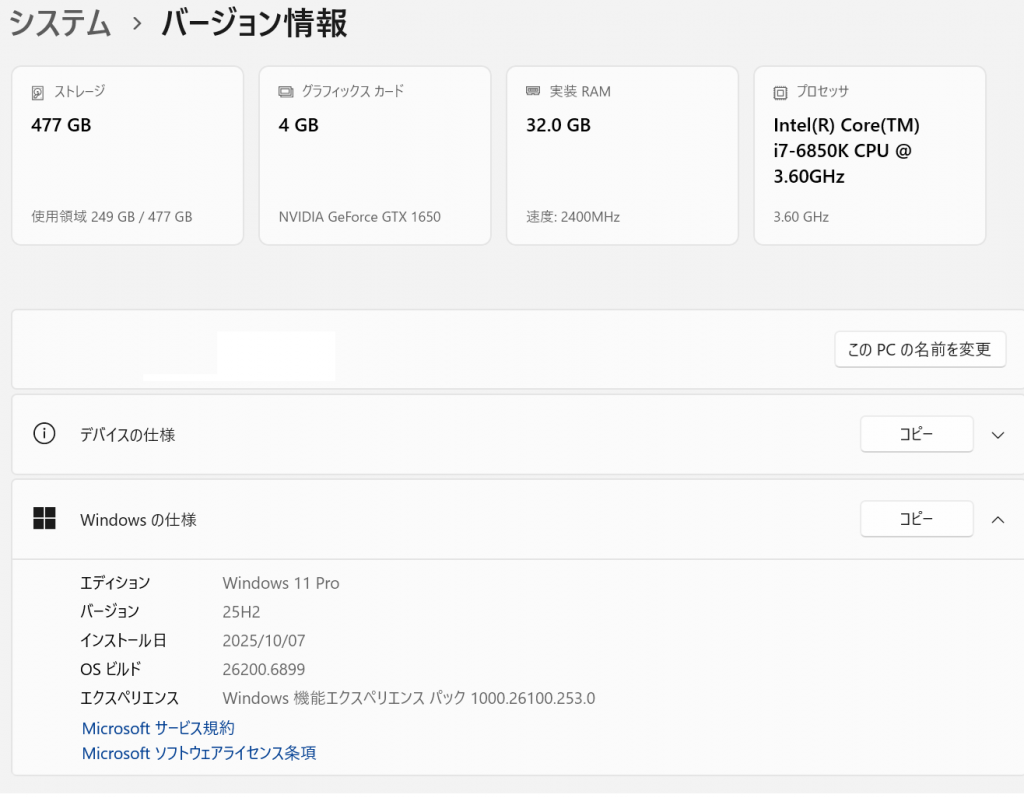The image size is (1024, 798).
Task: Copy device specs with デバイスの仕様 コピー button
Action: tap(916, 434)
